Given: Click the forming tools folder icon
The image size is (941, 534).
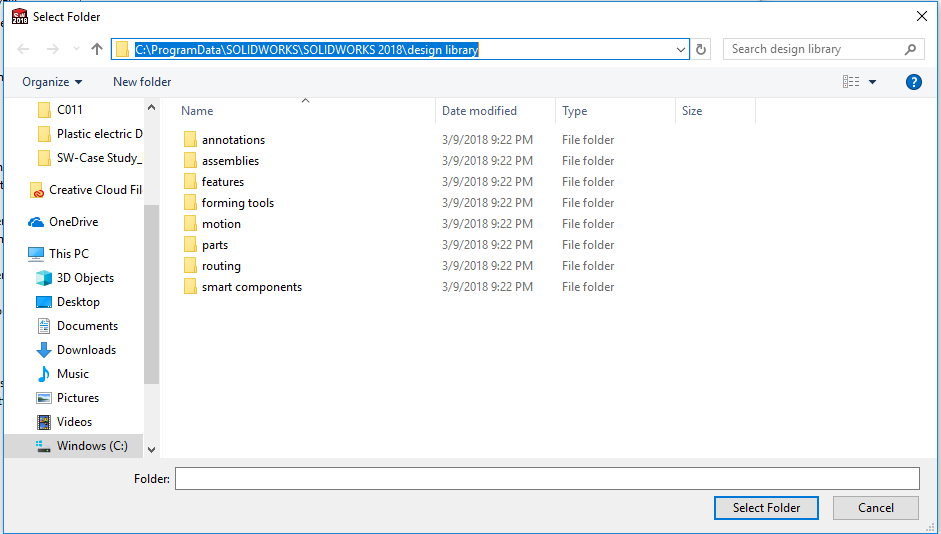Looking at the screenshot, I should coord(190,203).
